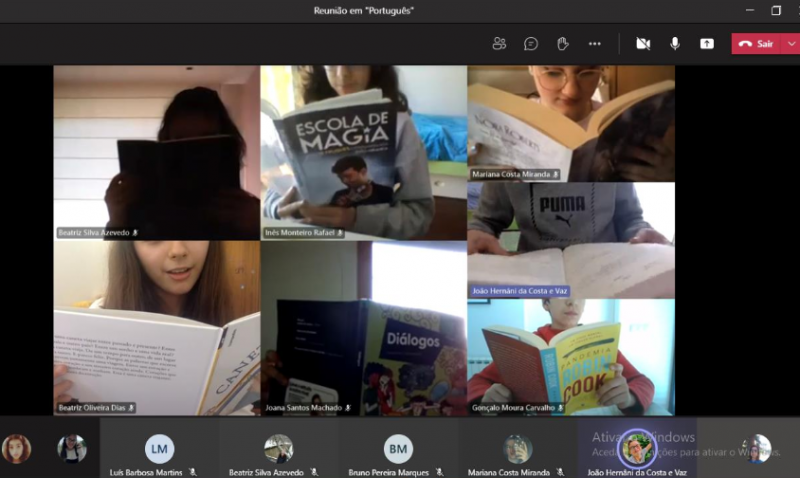The height and width of the screenshot is (478, 800).
Task: Expand the dropdown arrow beside Sair
Action: coord(790,44)
